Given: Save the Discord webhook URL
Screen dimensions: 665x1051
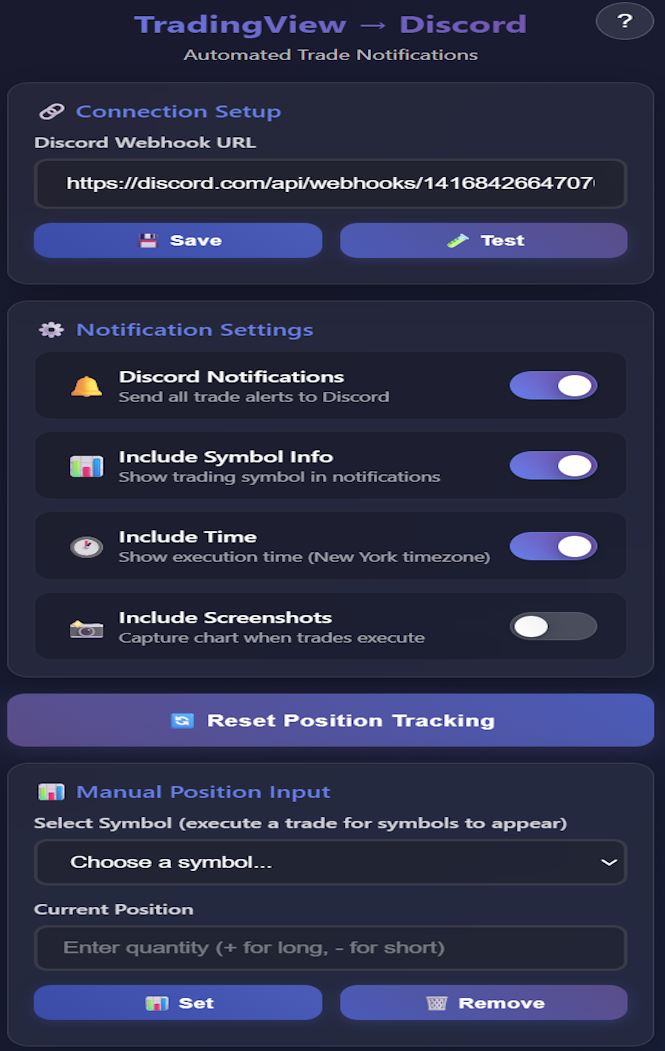Looking at the screenshot, I should 178,241.
